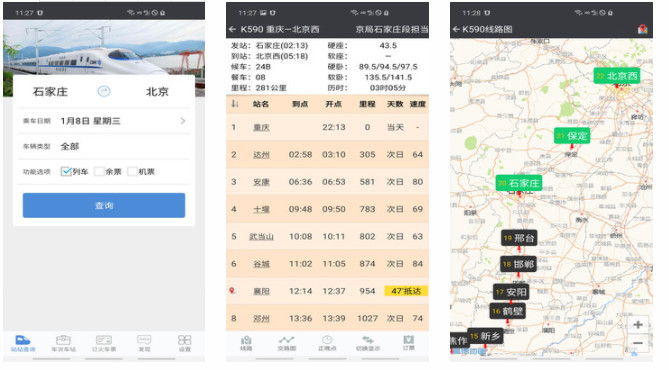Go back from K590 timetable screen

(x=233, y=29)
